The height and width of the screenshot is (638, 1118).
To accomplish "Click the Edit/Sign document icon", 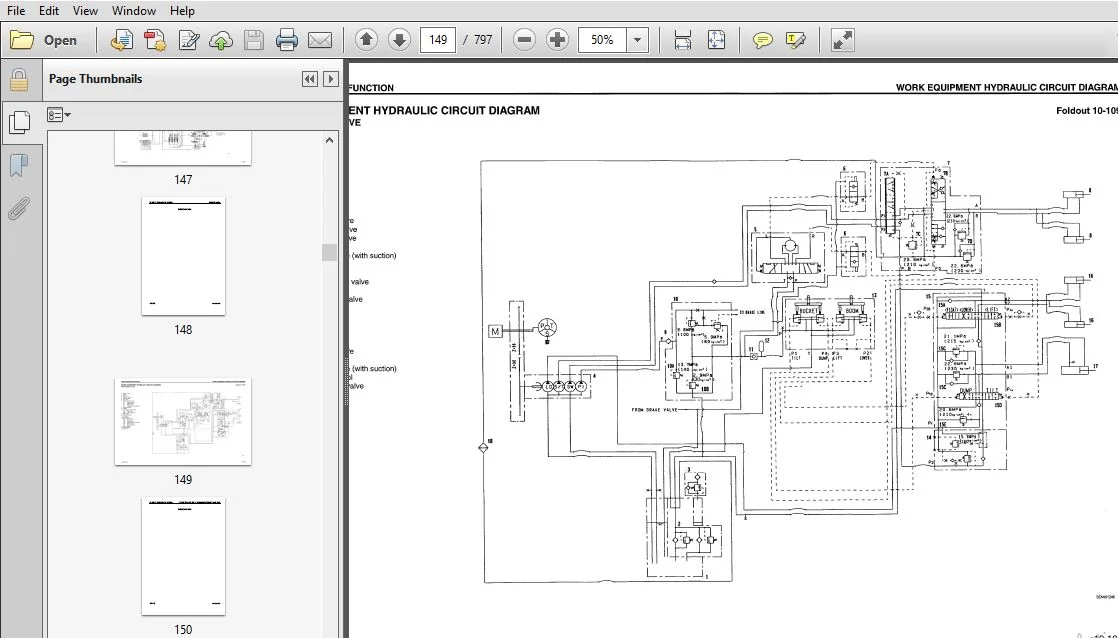I will pyautogui.click(x=188, y=40).
